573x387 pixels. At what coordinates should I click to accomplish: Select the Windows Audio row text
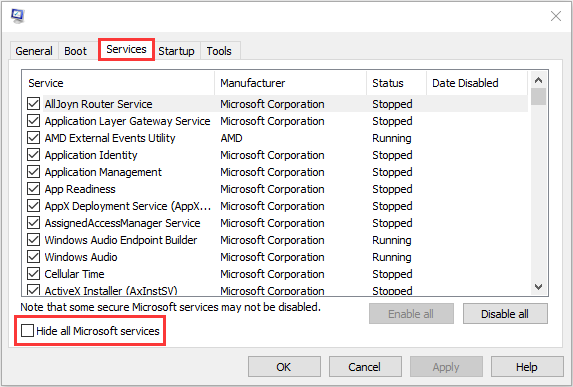pyautogui.click(x=81, y=257)
